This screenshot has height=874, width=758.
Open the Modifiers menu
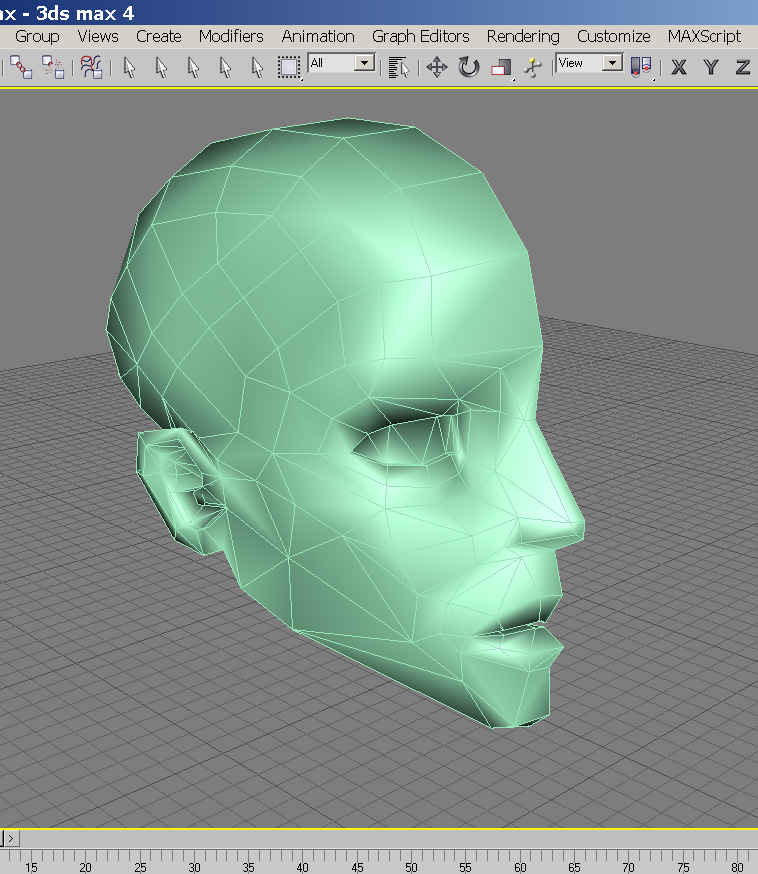click(x=231, y=36)
